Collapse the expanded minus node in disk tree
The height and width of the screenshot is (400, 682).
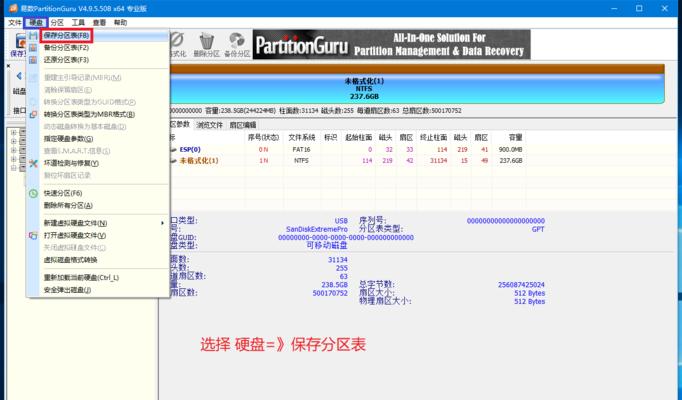click(x=14, y=168)
